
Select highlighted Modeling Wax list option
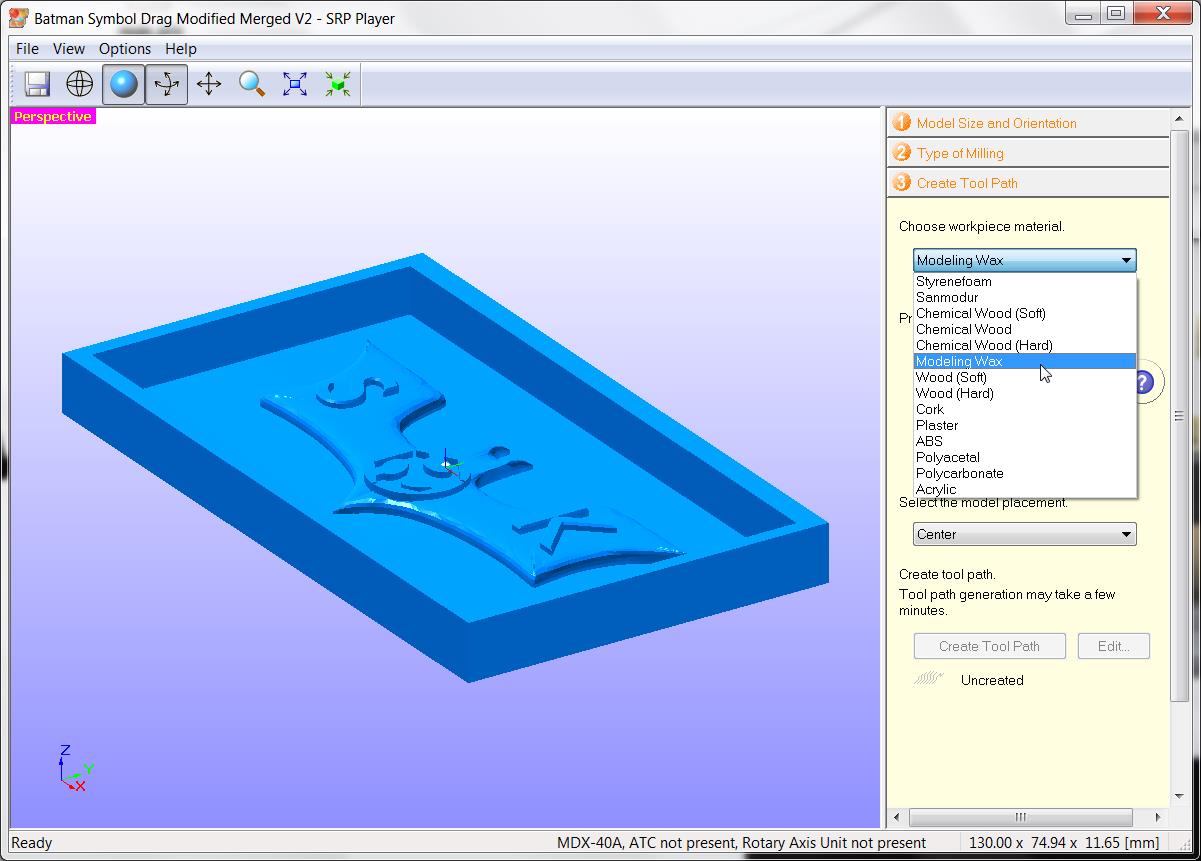[x=1025, y=361]
